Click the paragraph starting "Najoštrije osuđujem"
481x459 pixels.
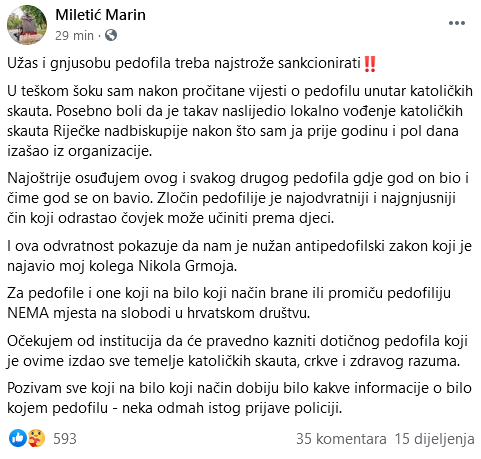238,198
